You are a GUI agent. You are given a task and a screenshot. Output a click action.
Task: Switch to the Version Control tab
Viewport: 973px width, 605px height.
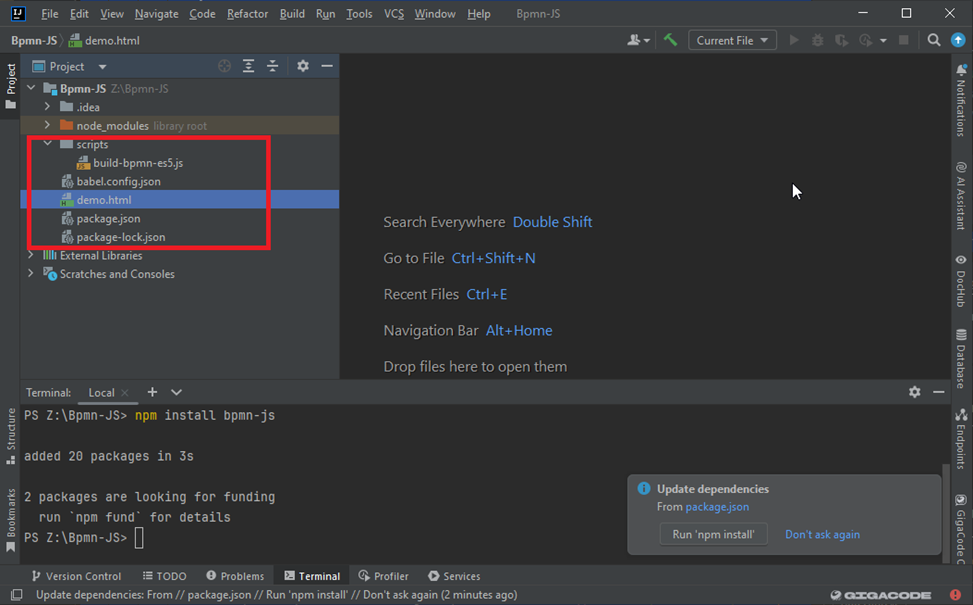[x=76, y=576]
